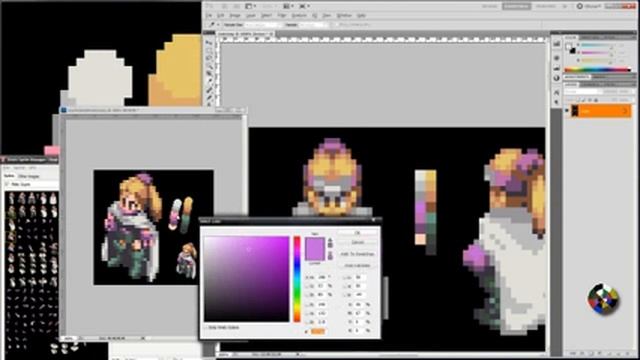
Task: Expand the View Extras dropdown arrow
Action: pos(254,6)
